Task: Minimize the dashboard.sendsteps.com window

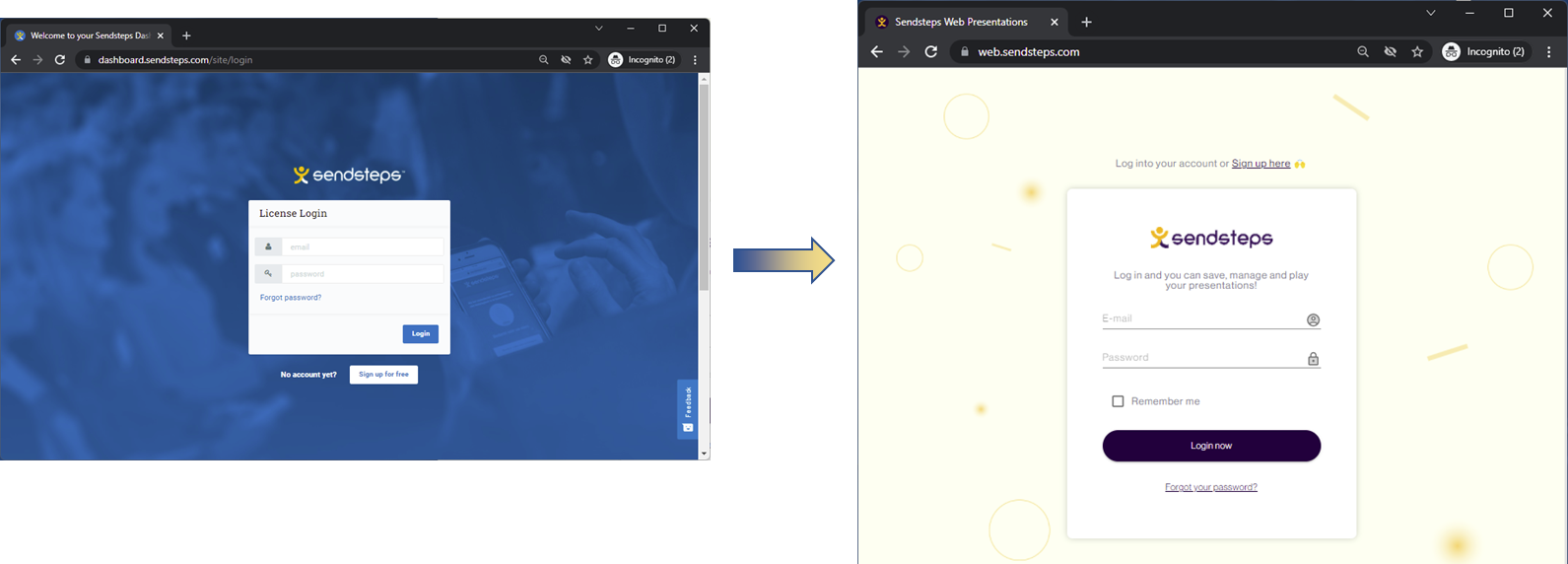Action: point(631,29)
